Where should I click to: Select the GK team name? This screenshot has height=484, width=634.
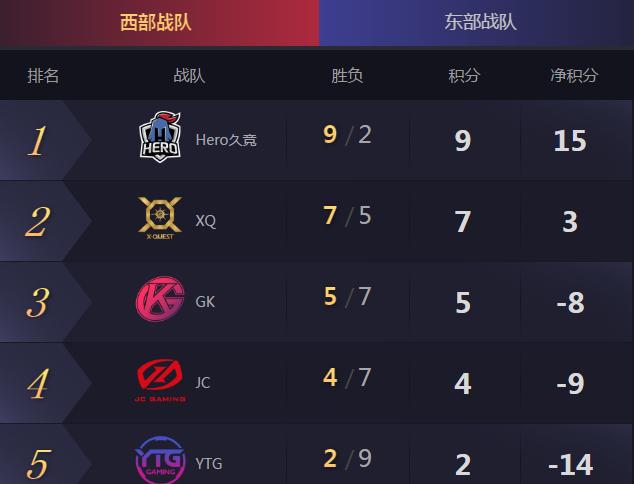click(205, 302)
